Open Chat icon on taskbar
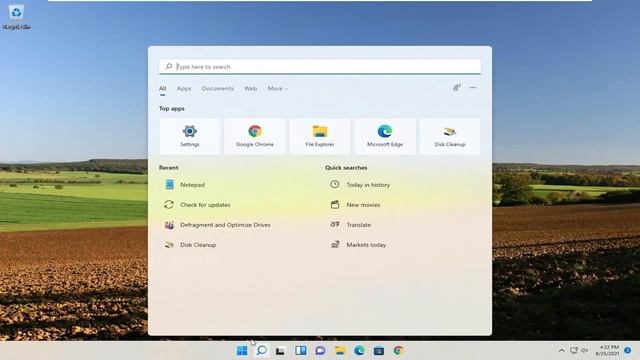 tap(320, 351)
